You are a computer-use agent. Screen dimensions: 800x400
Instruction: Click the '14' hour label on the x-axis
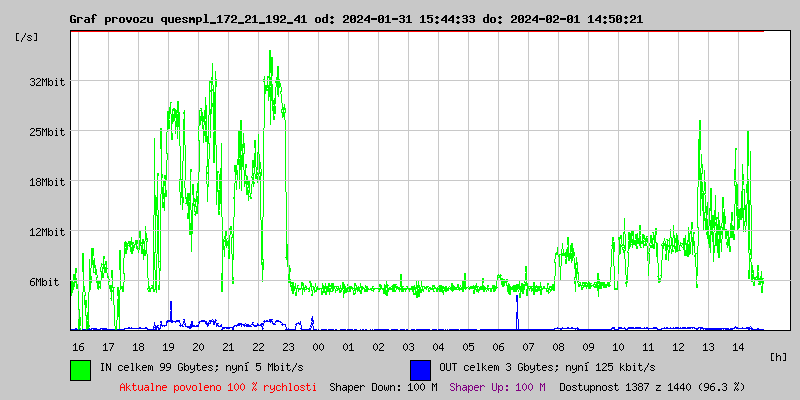point(738,347)
